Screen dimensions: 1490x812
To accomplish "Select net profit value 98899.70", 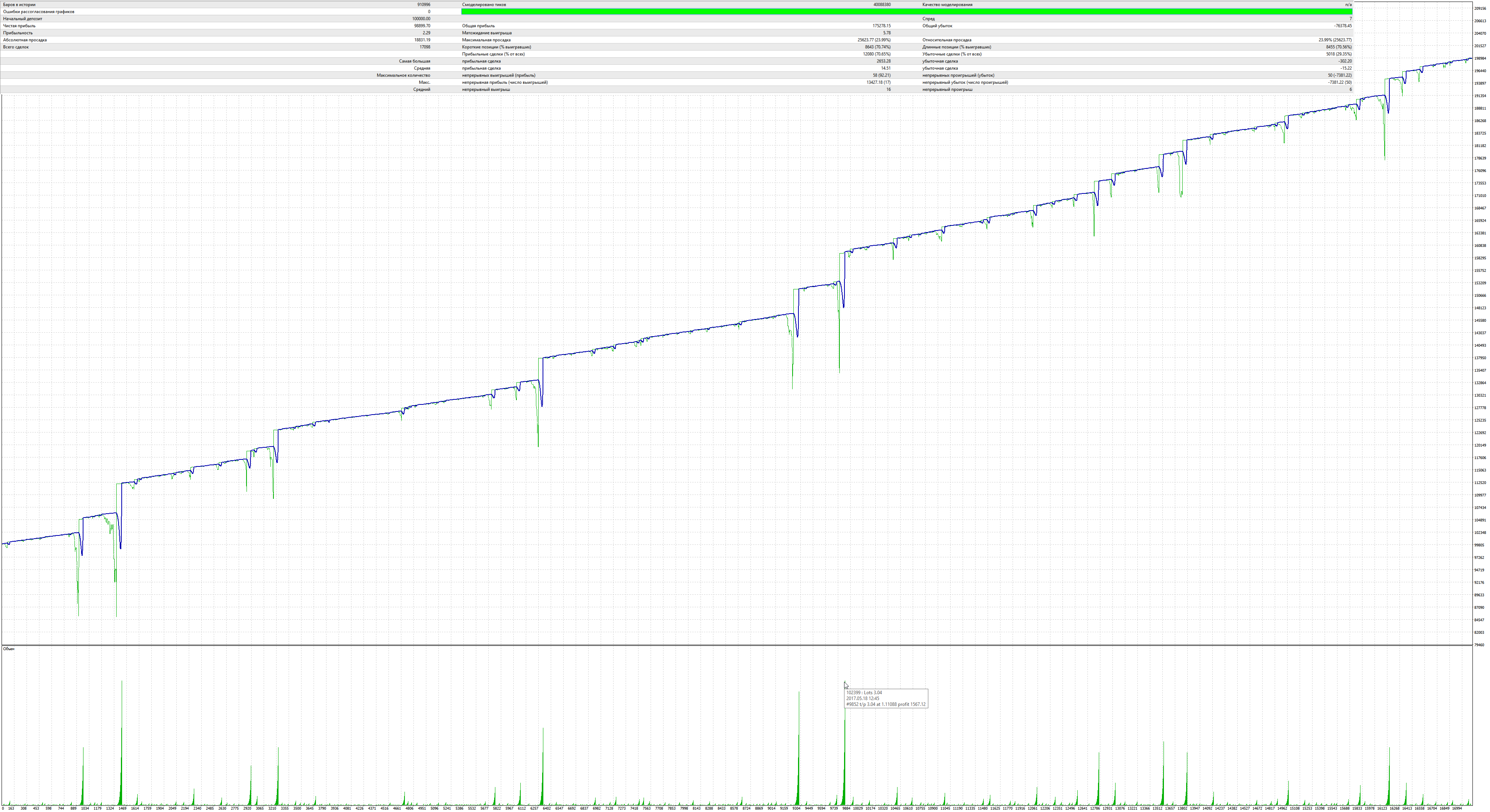I will pos(422,26).
